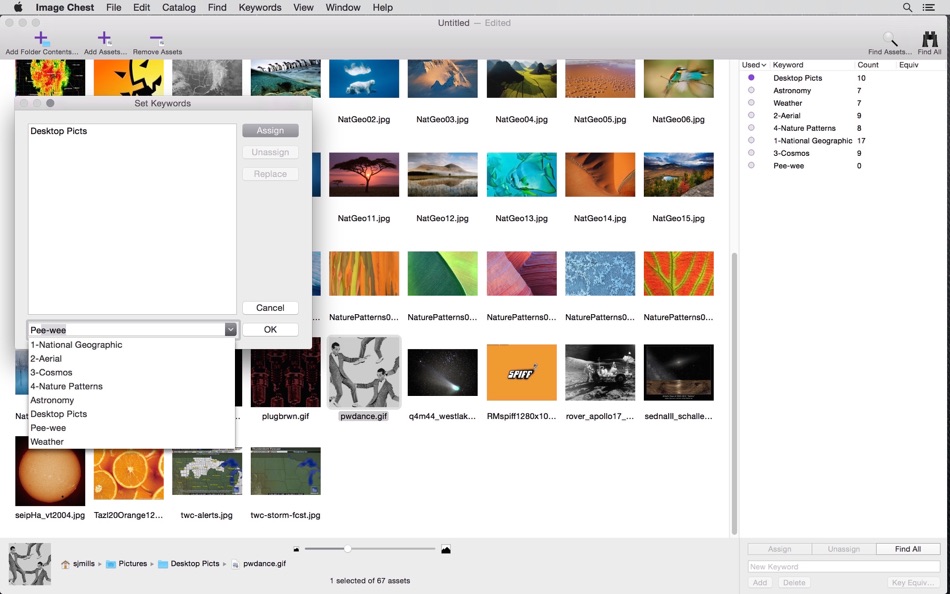950x594 pixels.
Task: Click the small image icon left of the zoom slider
Action: [x=295, y=548]
